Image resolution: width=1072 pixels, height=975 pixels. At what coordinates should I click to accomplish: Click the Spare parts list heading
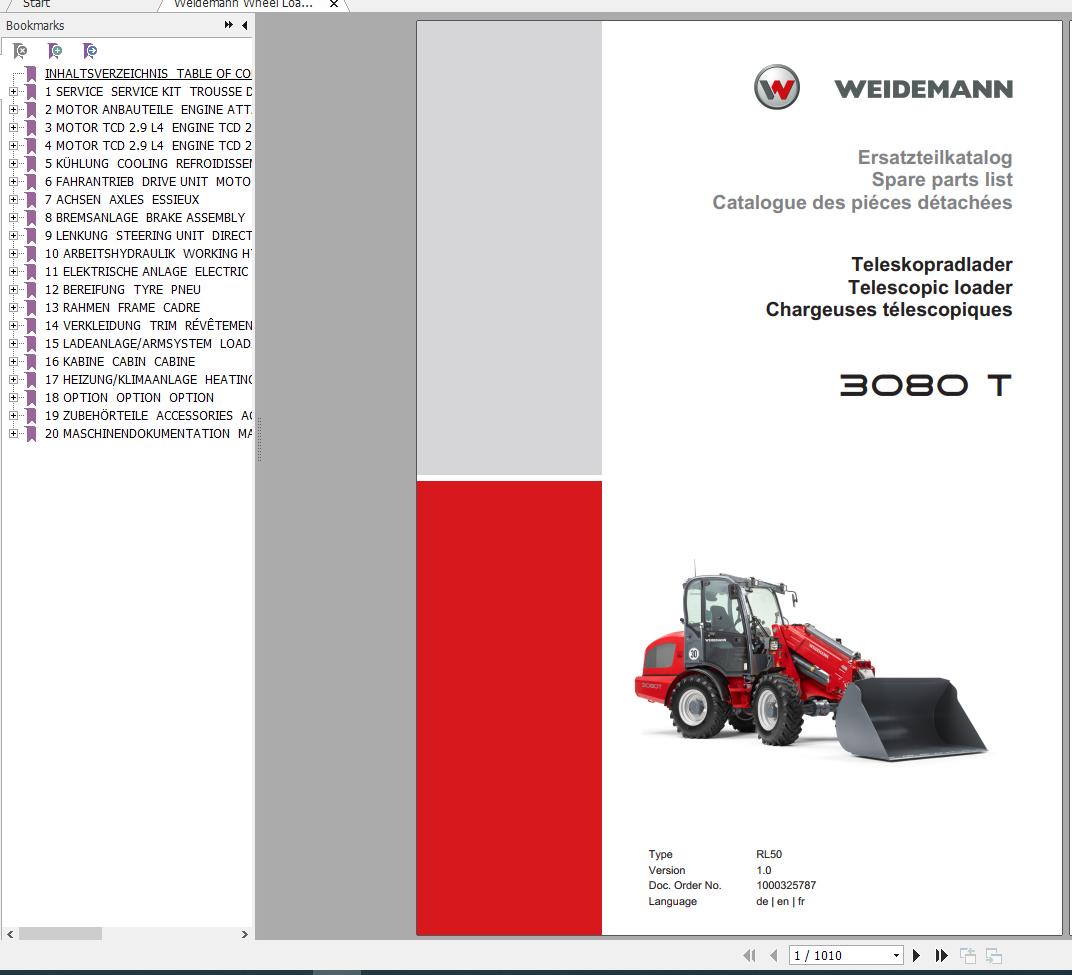click(942, 180)
